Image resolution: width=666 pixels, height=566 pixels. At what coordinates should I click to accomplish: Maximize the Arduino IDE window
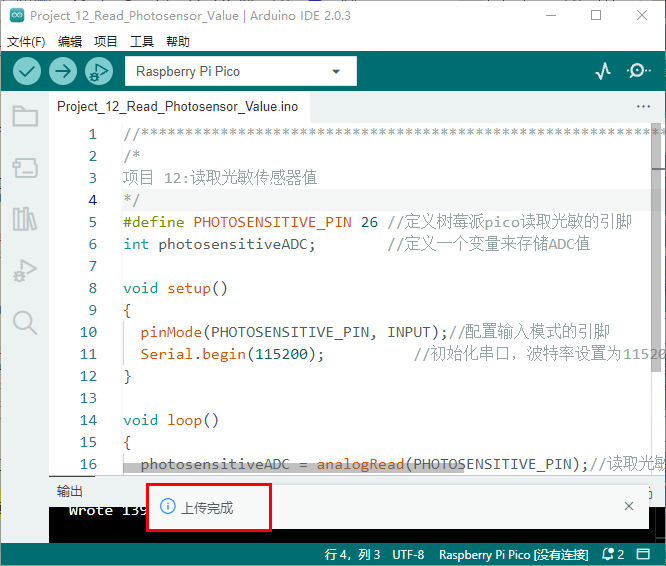(x=596, y=15)
